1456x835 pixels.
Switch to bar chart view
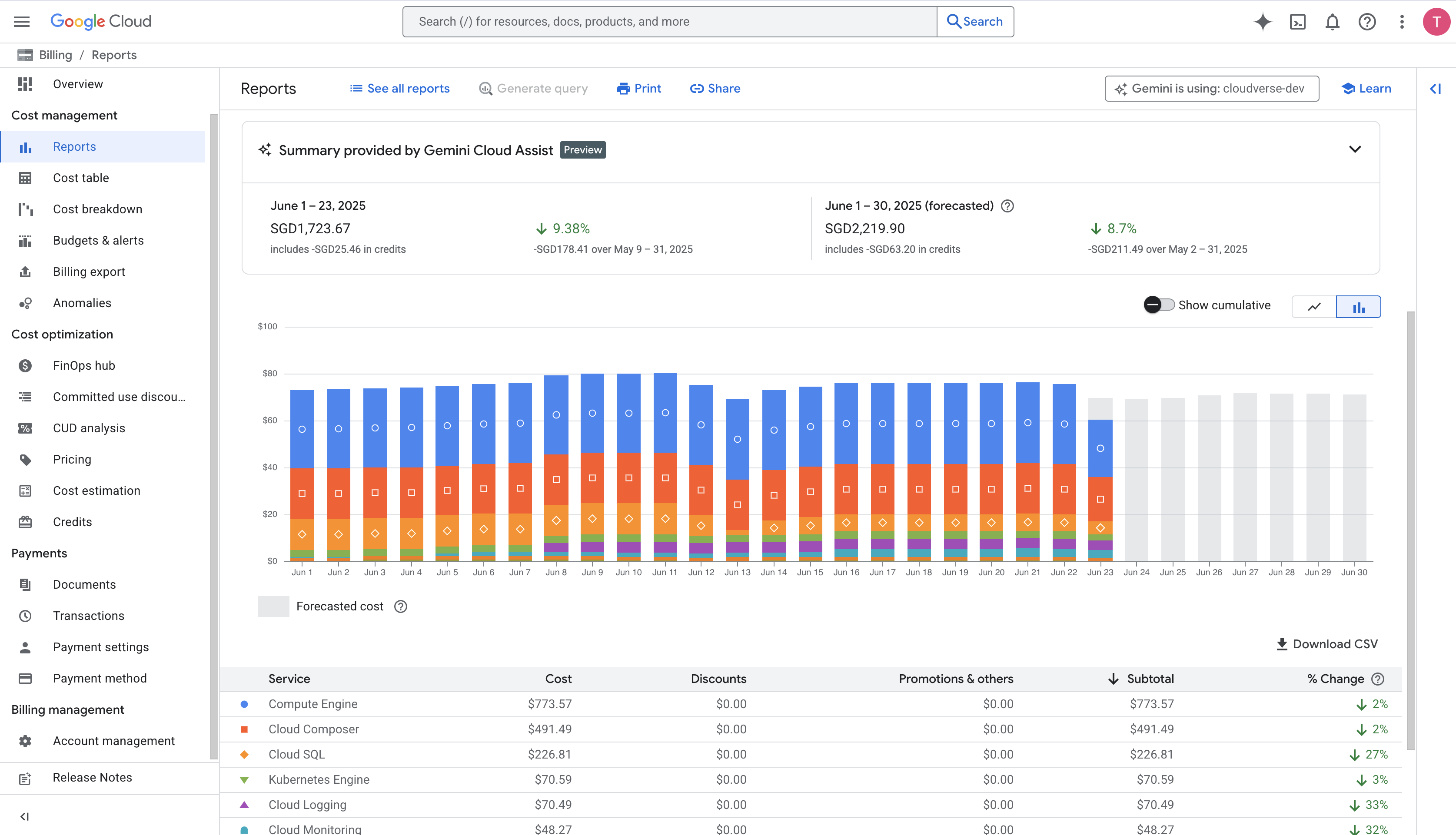pyautogui.click(x=1358, y=307)
